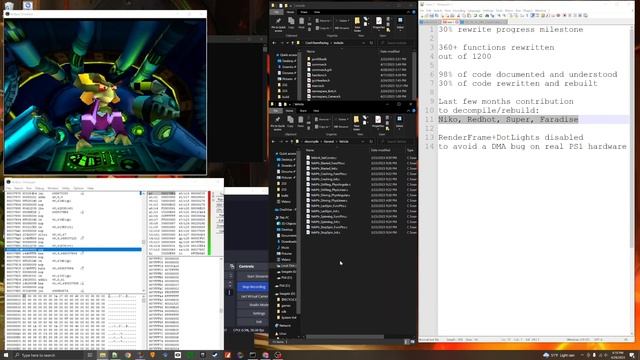The height and width of the screenshot is (360, 640).
Task: Open Steam from the taskbar
Action: click(215, 355)
